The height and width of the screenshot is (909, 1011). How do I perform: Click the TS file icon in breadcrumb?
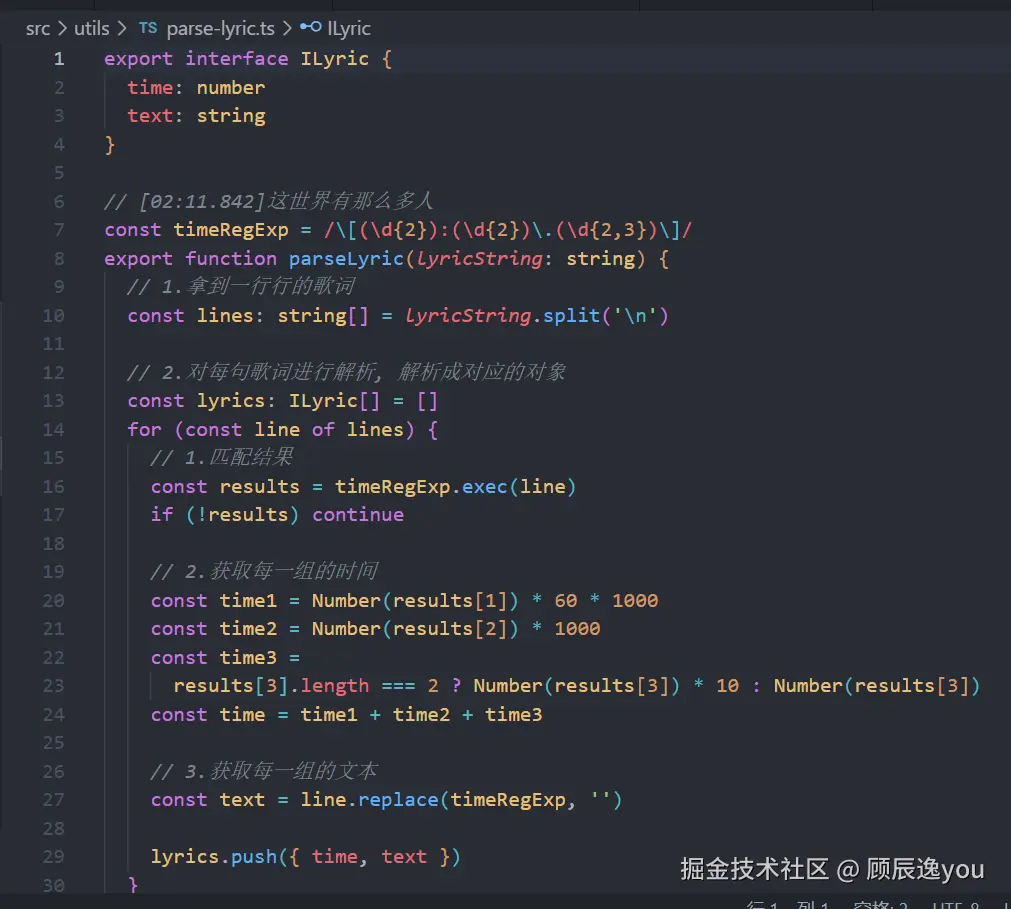(x=148, y=28)
